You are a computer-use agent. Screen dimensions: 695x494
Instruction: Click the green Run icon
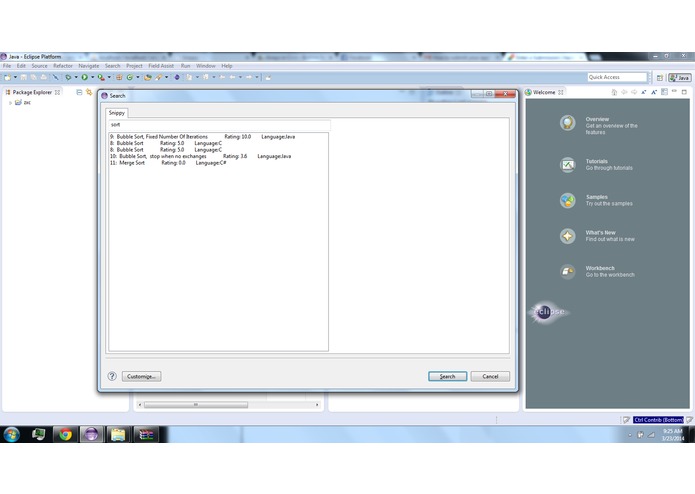[x=84, y=77]
